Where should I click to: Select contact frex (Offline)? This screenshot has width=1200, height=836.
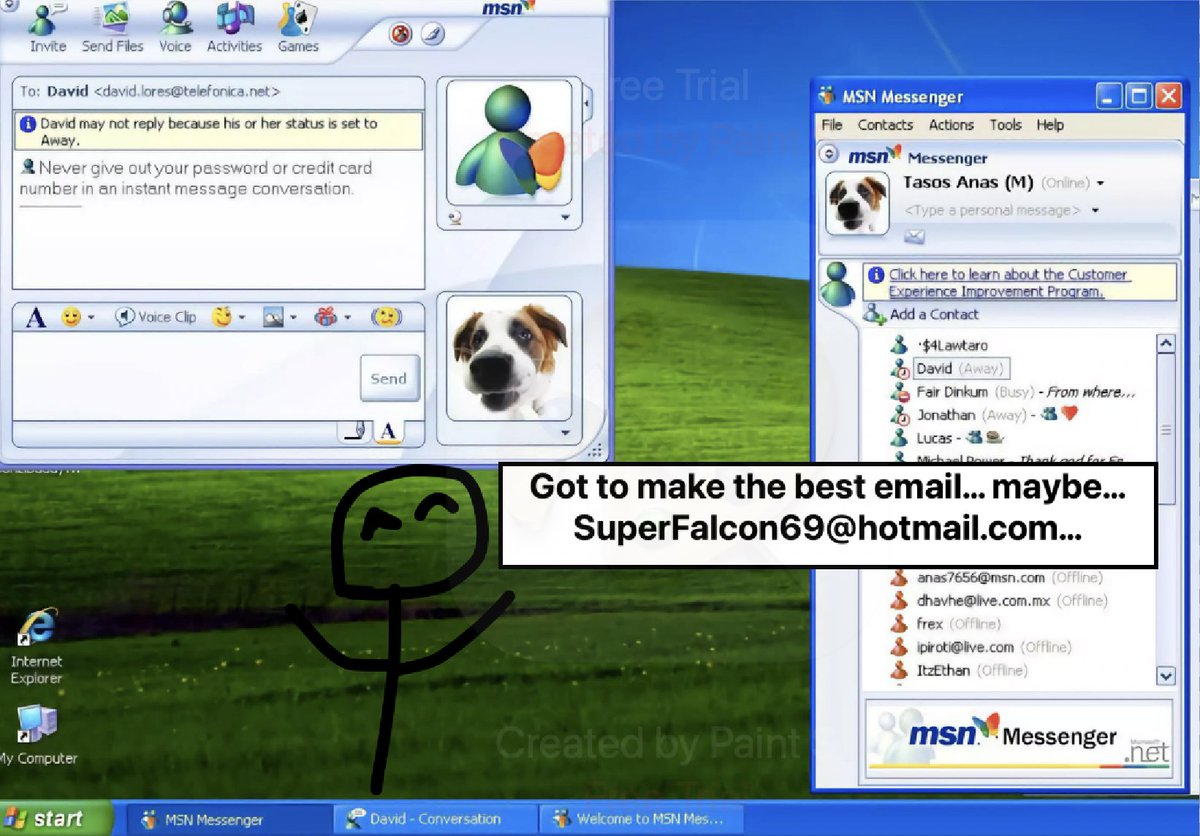tap(945, 624)
